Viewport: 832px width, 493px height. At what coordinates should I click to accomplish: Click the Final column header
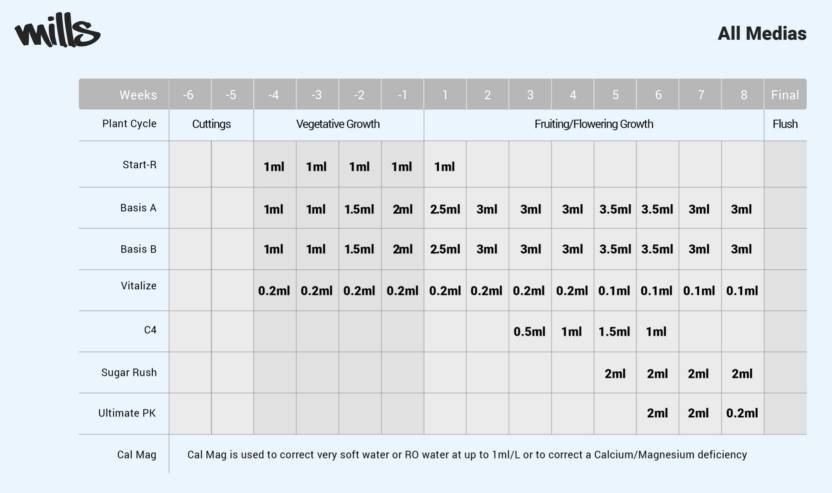coord(785,95)
